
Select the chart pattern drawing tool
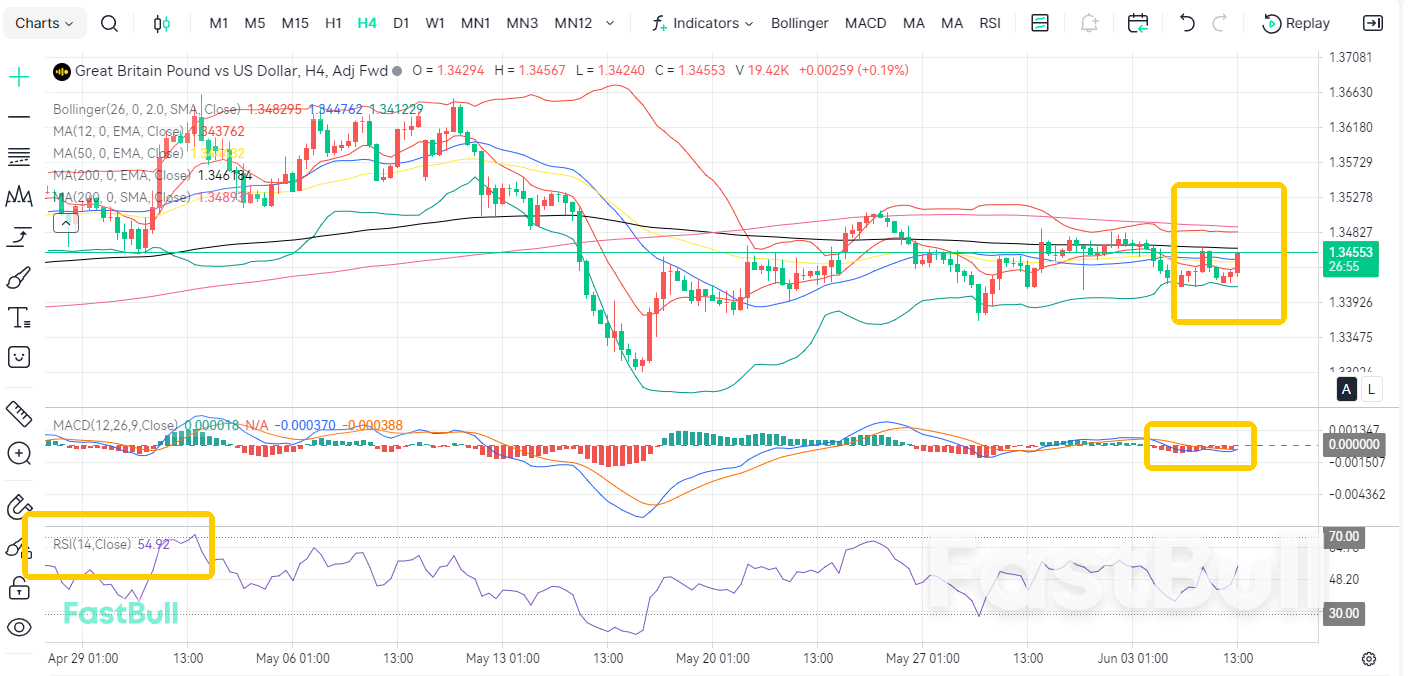click(19, 197)
